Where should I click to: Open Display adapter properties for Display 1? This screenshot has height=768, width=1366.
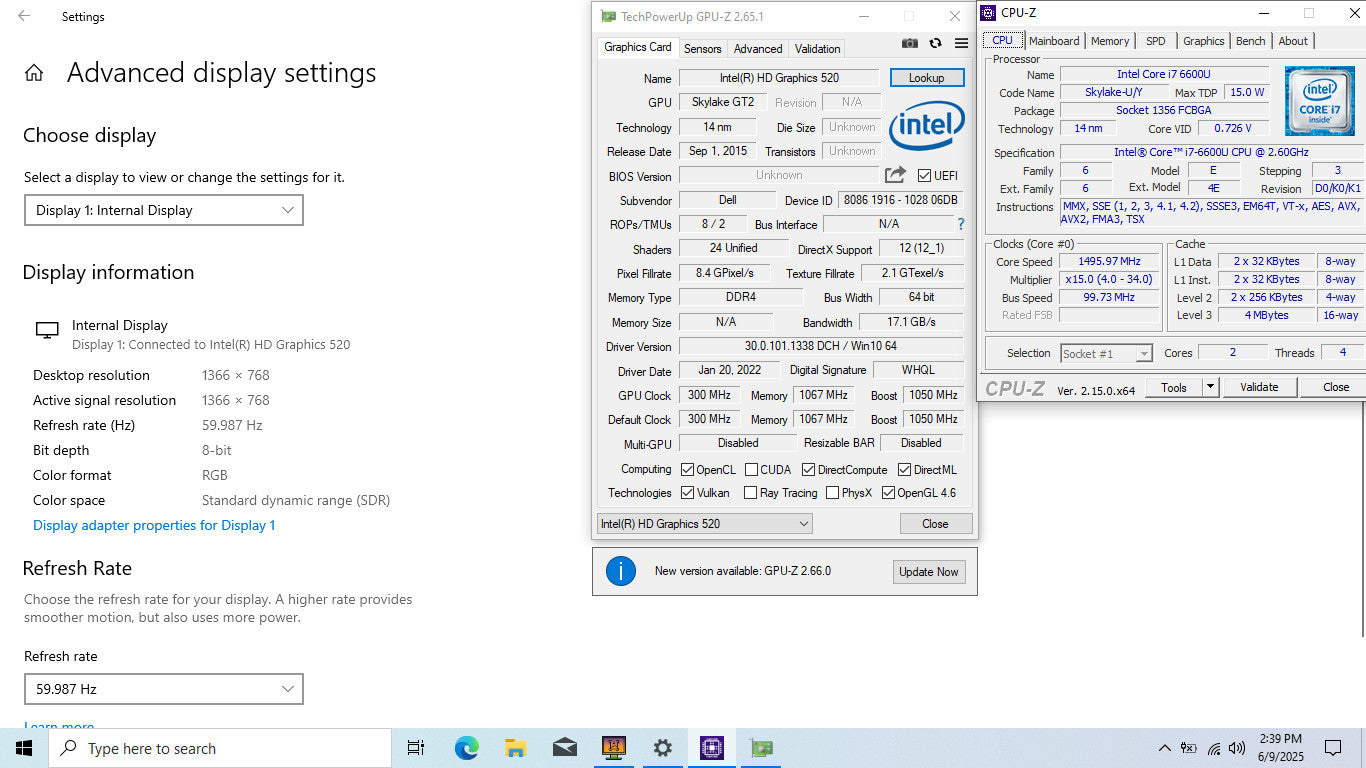[154, 525]
